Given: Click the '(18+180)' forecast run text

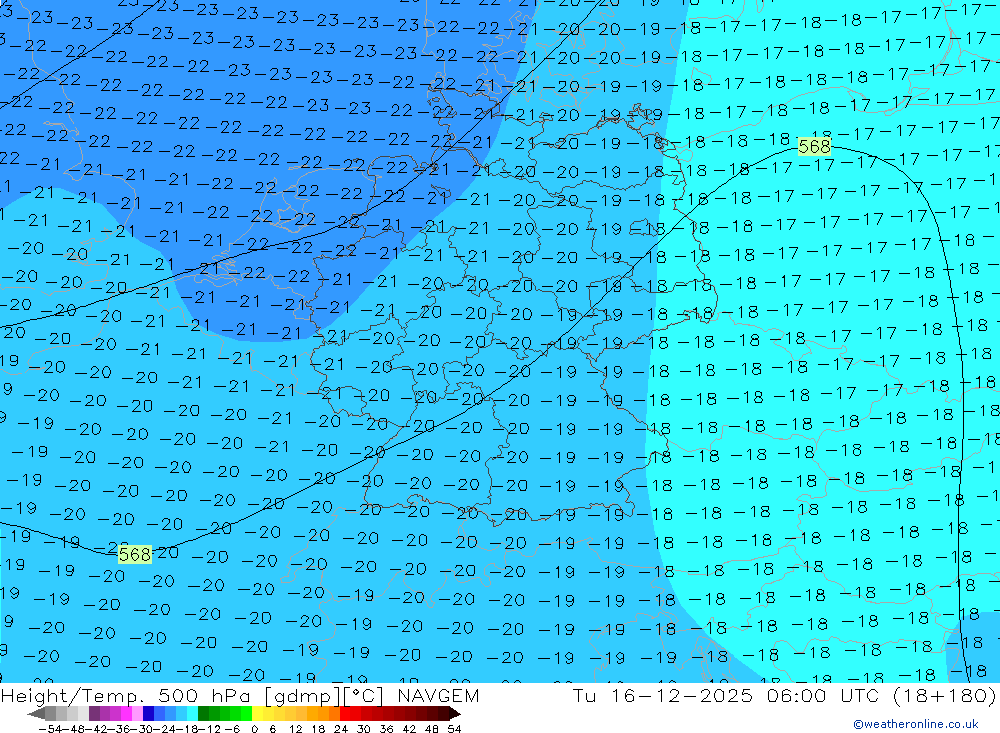Looking at the screenshot, I should coord(944,695).
